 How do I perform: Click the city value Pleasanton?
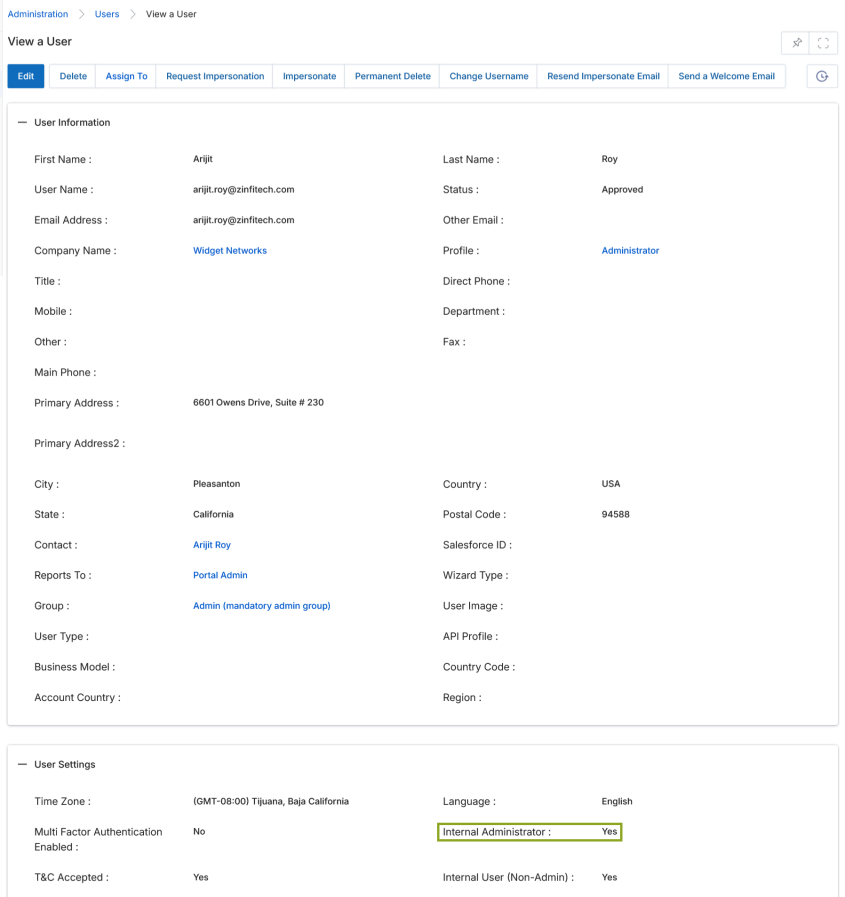pos(216,484)
